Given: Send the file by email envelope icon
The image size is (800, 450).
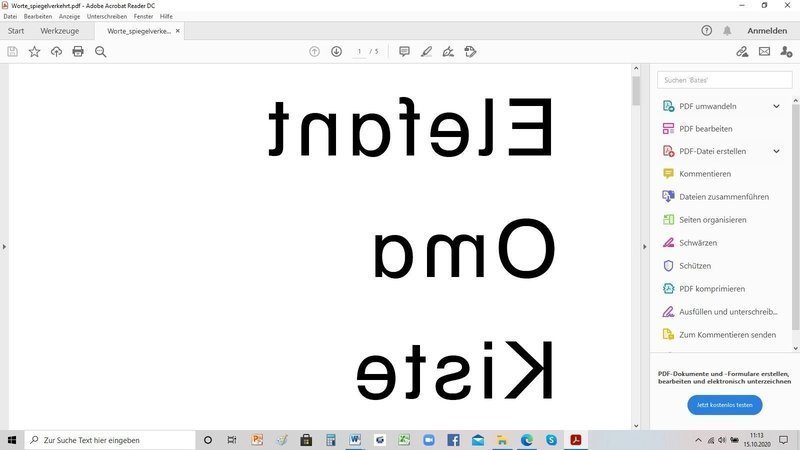Looking at the screenshot, I should coord(764,51).
